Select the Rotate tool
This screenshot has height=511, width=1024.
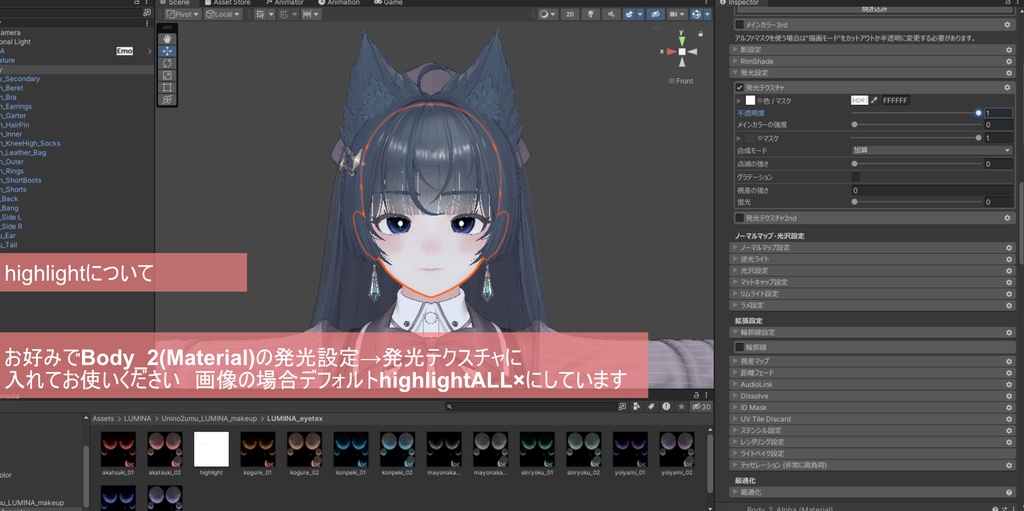coord(167,63)
